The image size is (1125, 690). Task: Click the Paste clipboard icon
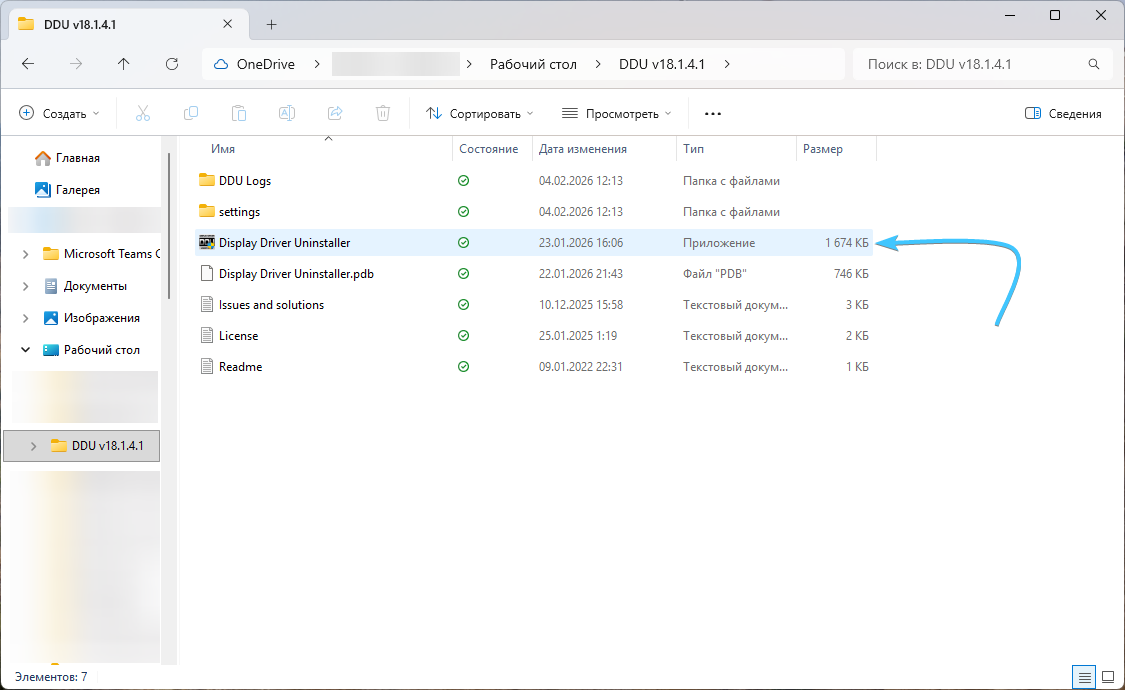click(239, 114)
